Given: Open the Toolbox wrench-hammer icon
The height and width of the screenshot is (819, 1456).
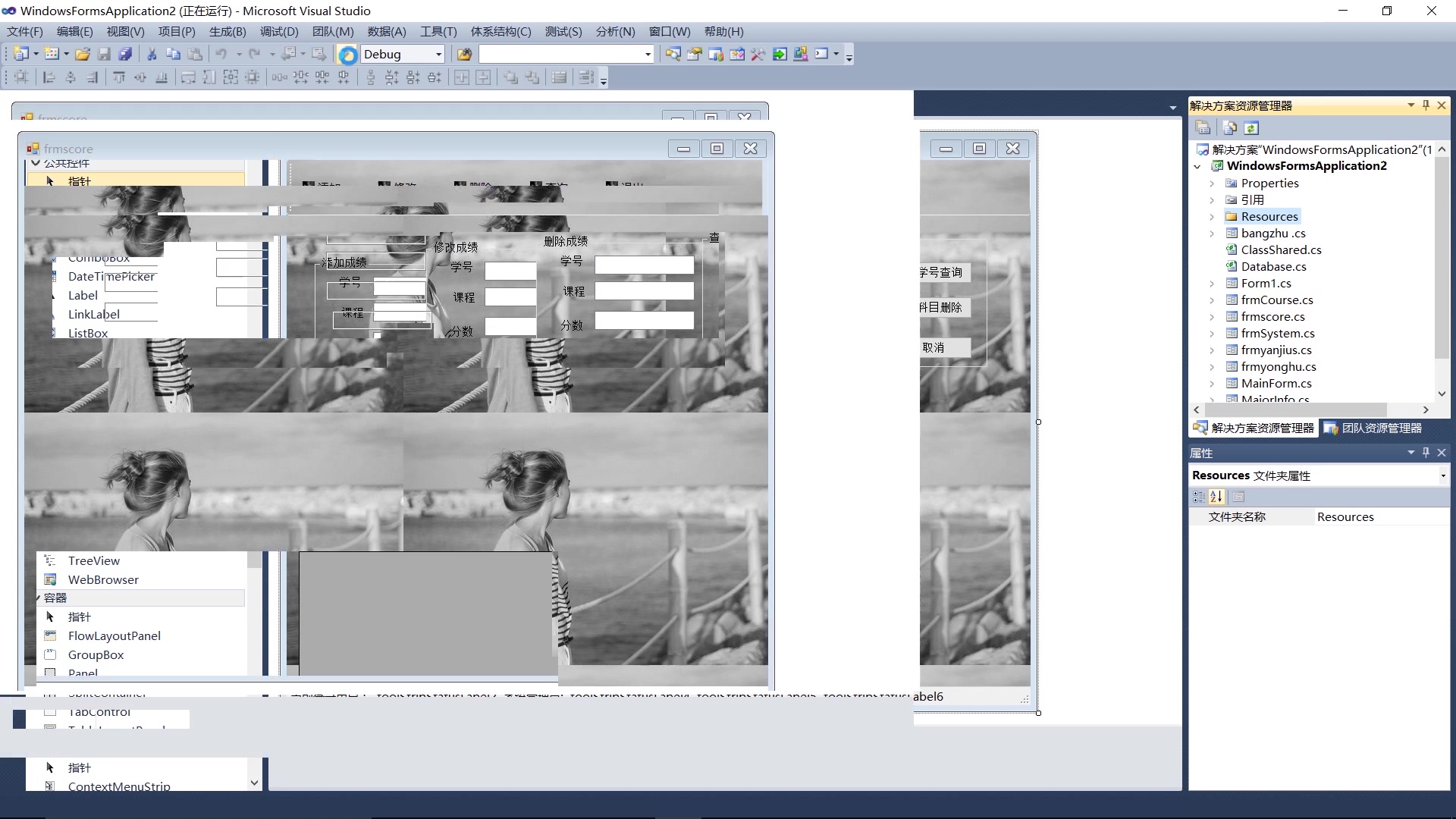Looking at the screenshot, I should (x=758, y=54).
